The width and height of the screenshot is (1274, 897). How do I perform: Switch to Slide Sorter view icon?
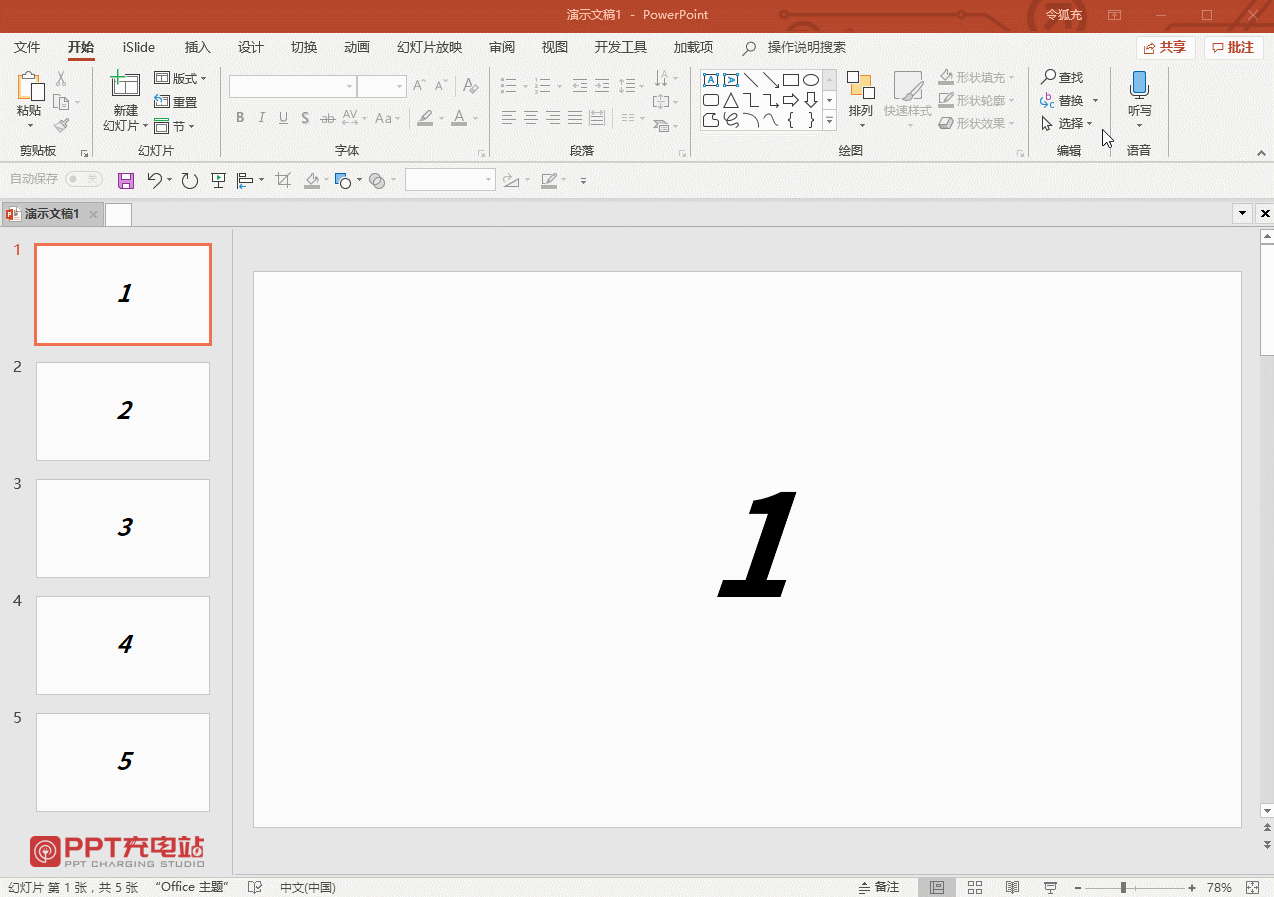pos(975,887)
